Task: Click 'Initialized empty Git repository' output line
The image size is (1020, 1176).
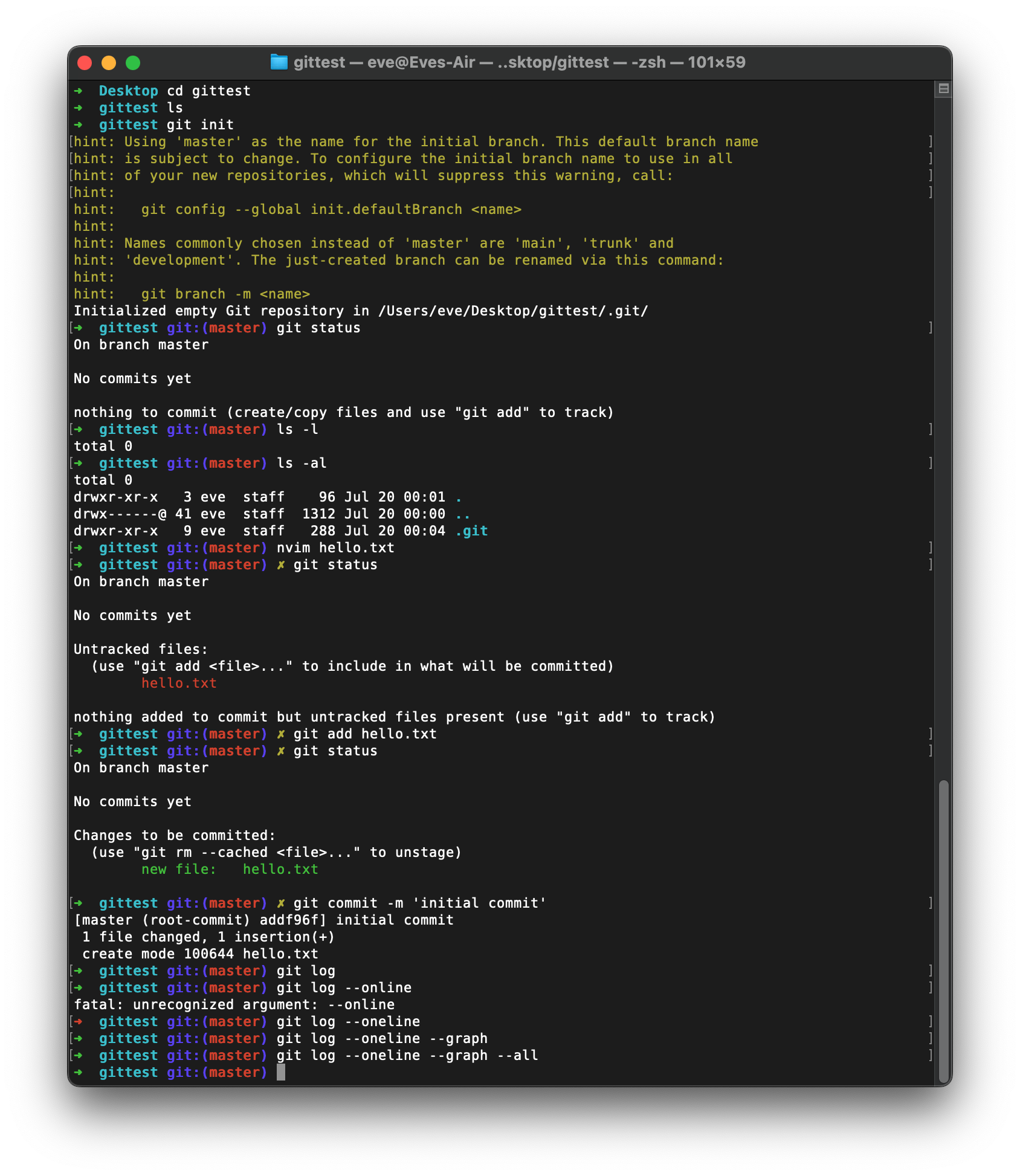Action: (x=361, y=311)
